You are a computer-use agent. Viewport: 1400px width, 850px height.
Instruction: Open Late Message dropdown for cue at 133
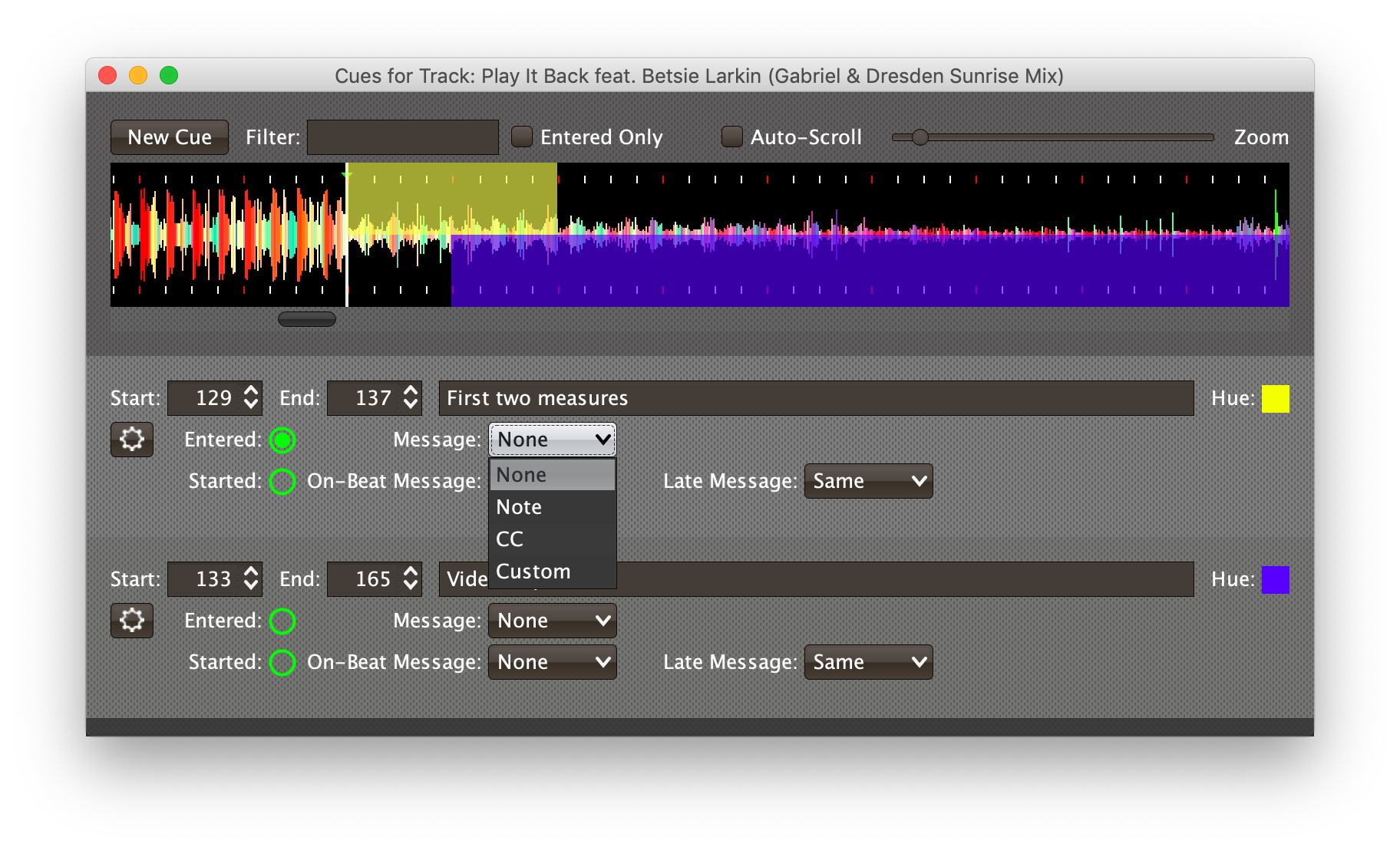[x=868, y=662]
